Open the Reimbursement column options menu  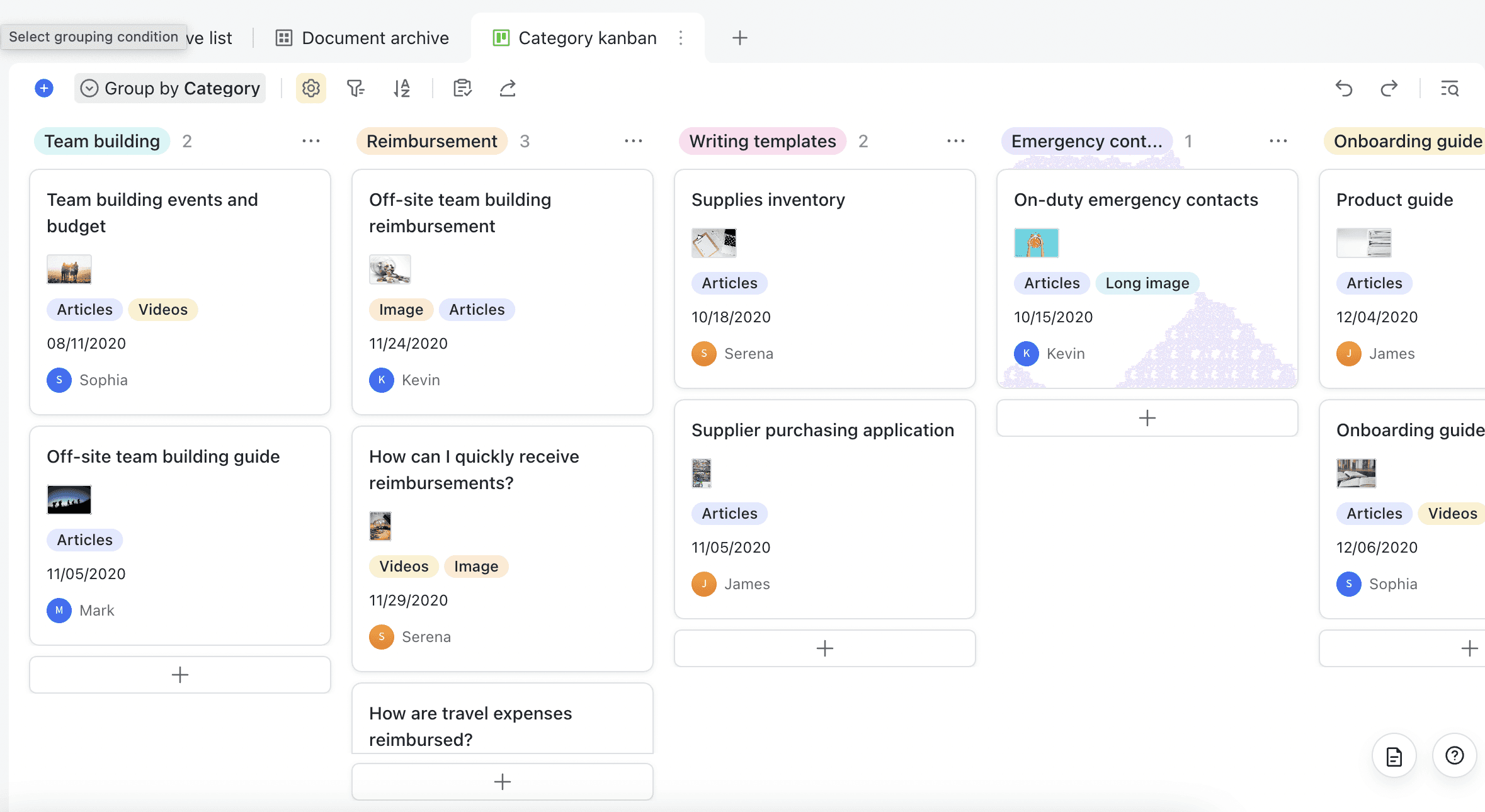tap(633, 141)
